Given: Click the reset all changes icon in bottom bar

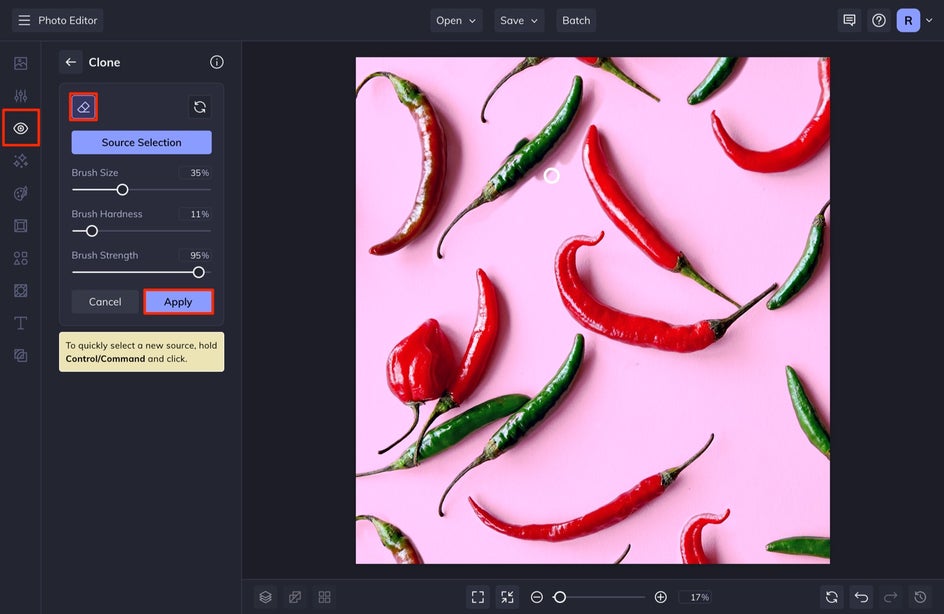Looking at the screenshot, I should point(832,597).
